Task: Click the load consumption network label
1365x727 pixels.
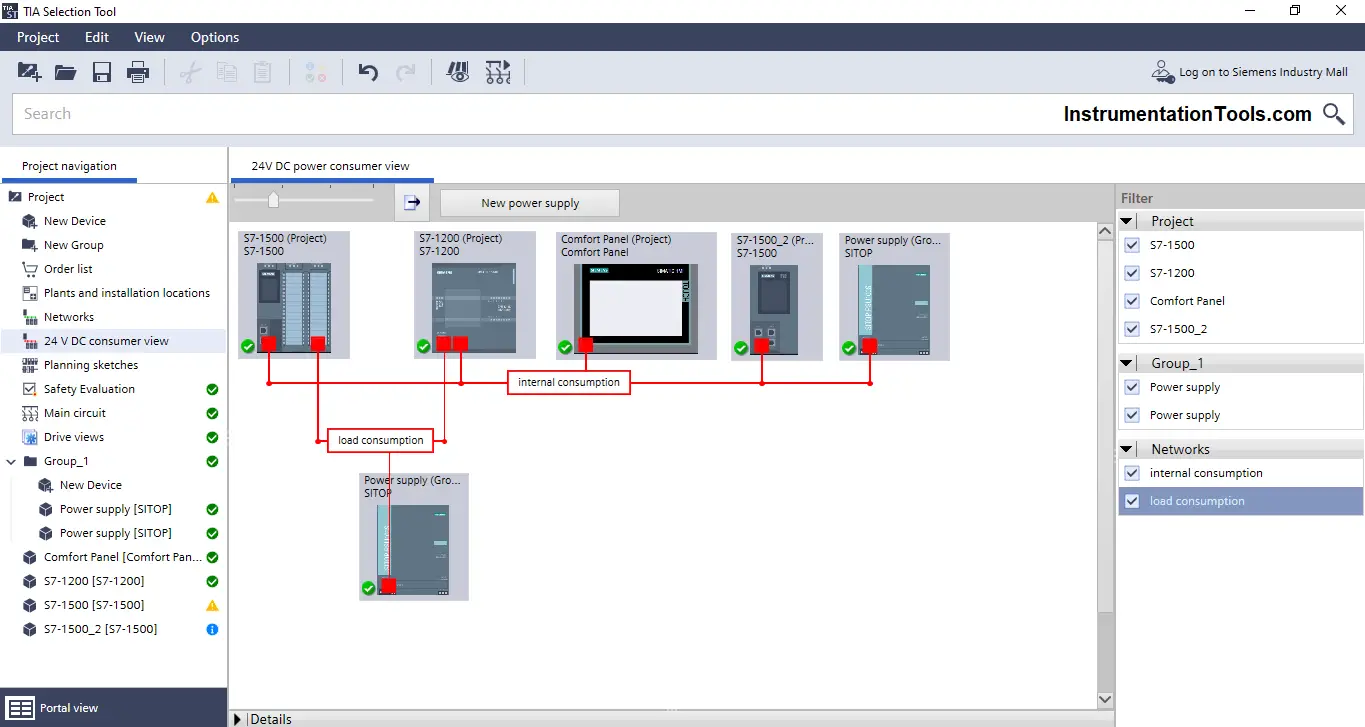Action: pos(381,440)
